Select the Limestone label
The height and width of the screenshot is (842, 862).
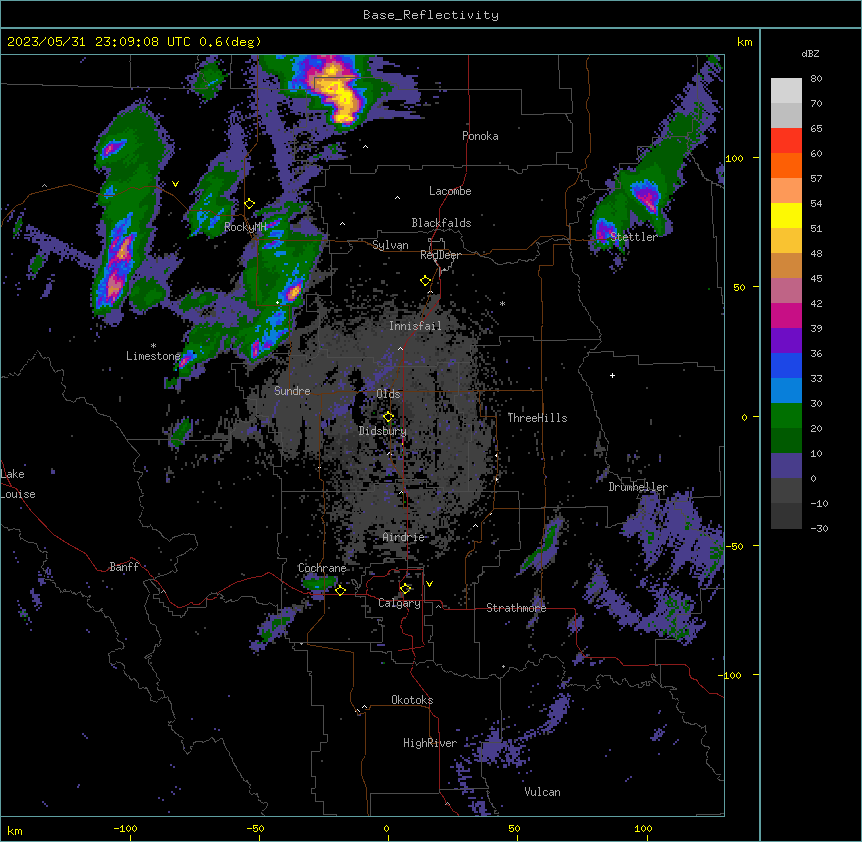tap(153, 356)
